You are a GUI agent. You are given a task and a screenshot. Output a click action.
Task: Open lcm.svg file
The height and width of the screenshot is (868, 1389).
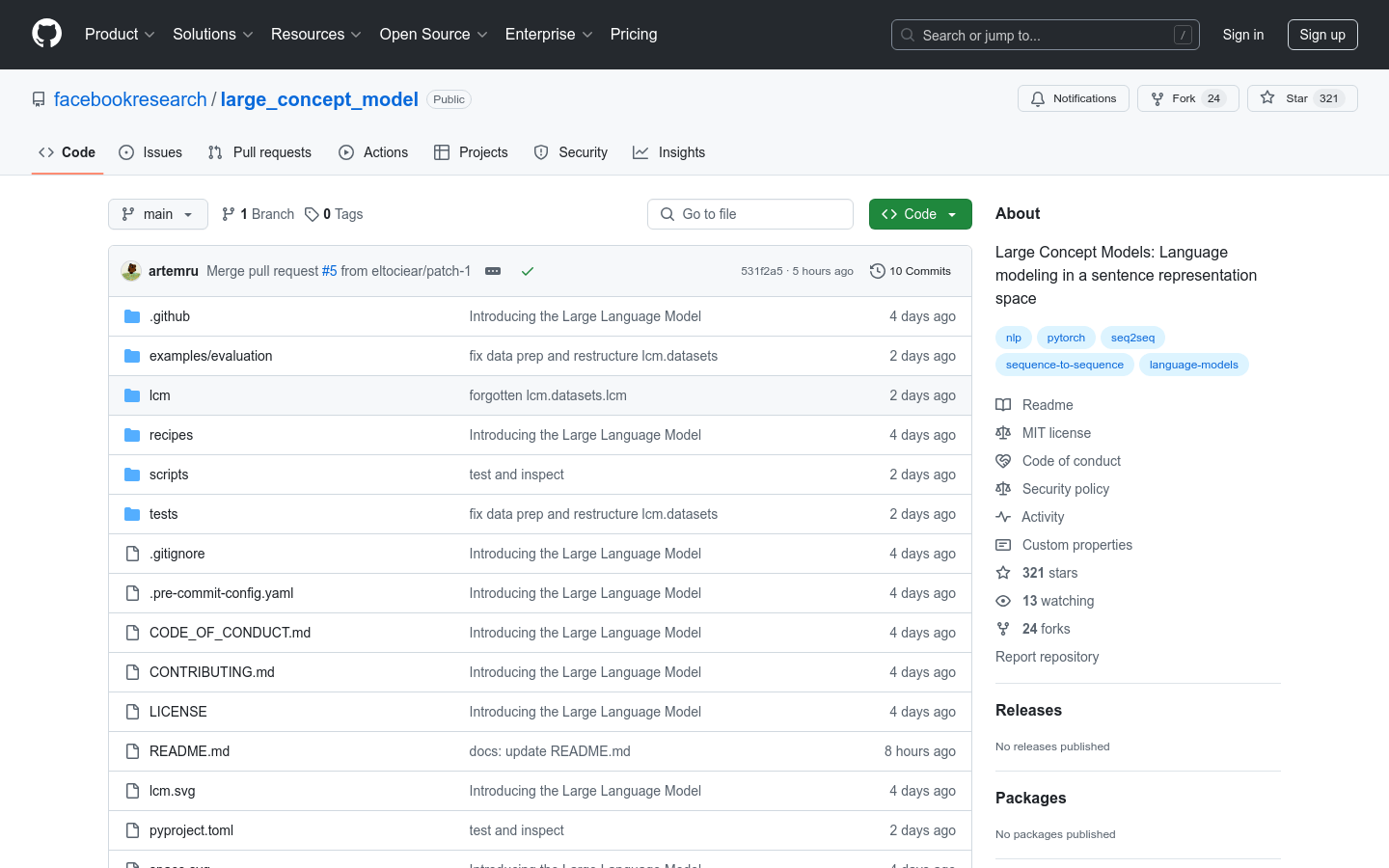[x=173, y=791]
